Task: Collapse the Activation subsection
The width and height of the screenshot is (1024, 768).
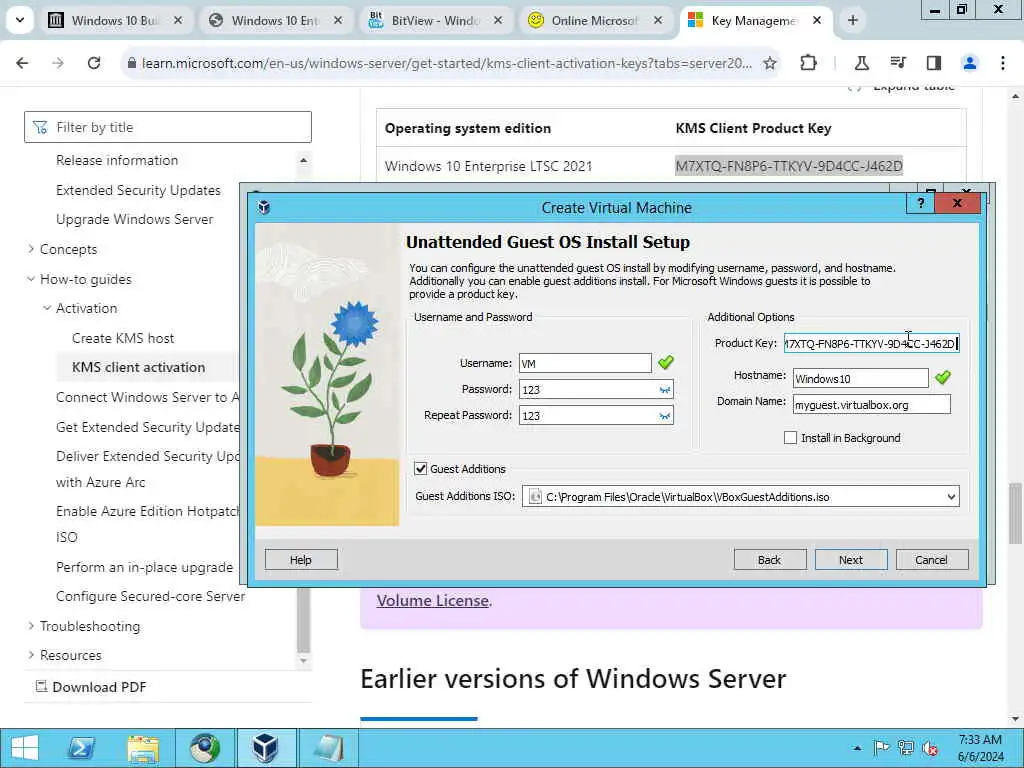Action: tap(86, 308)
